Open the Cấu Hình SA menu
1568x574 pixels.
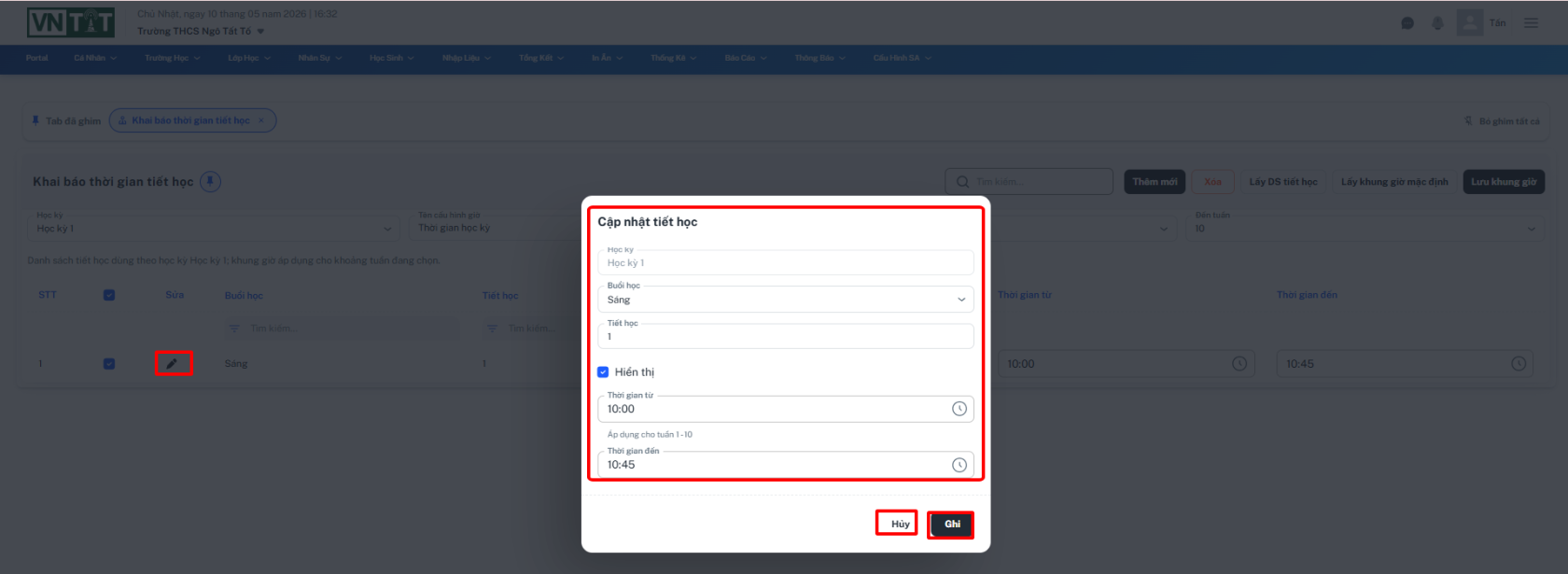(903, 58)
